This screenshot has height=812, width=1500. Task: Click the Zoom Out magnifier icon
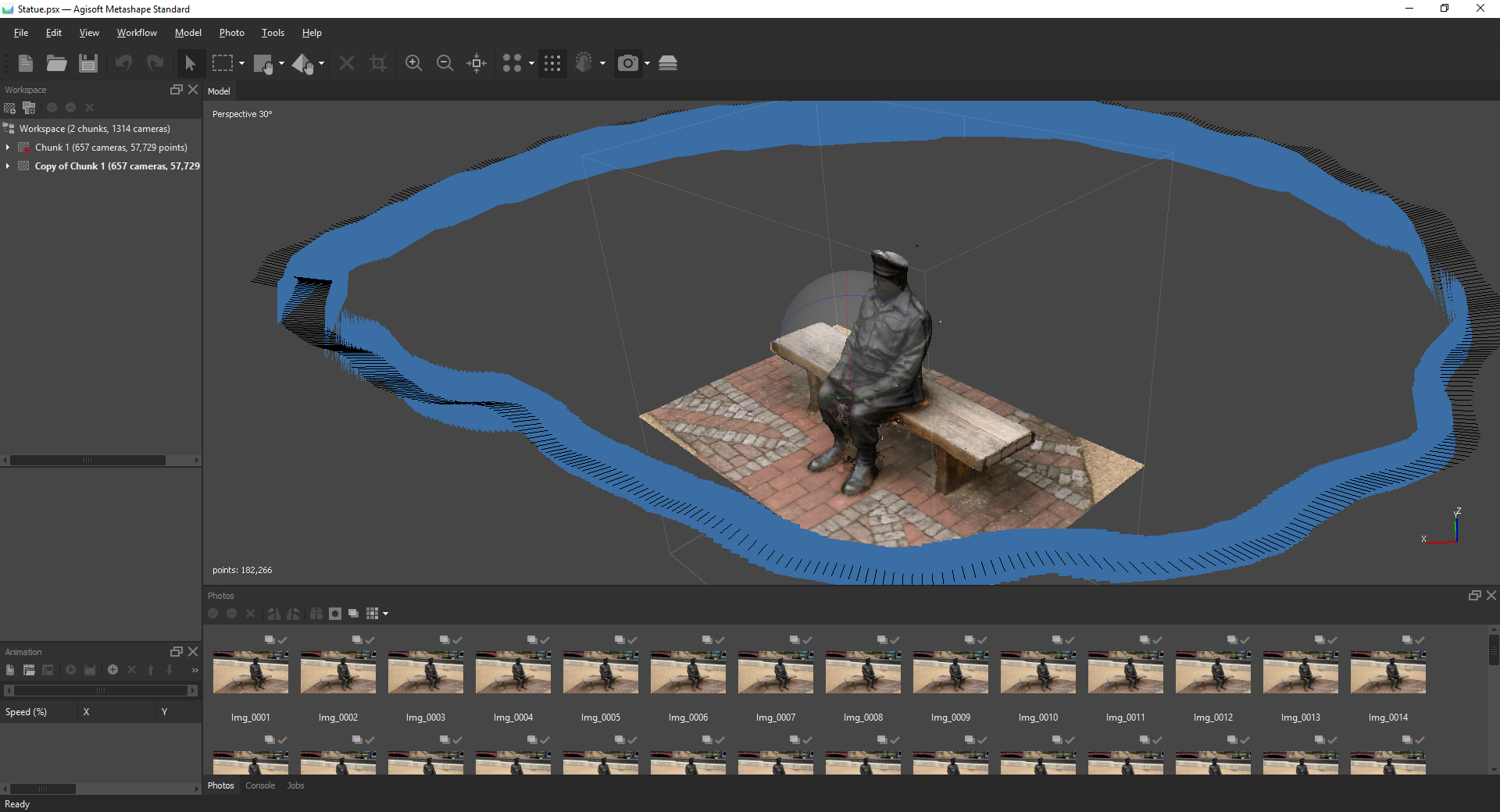pos(445,63)
